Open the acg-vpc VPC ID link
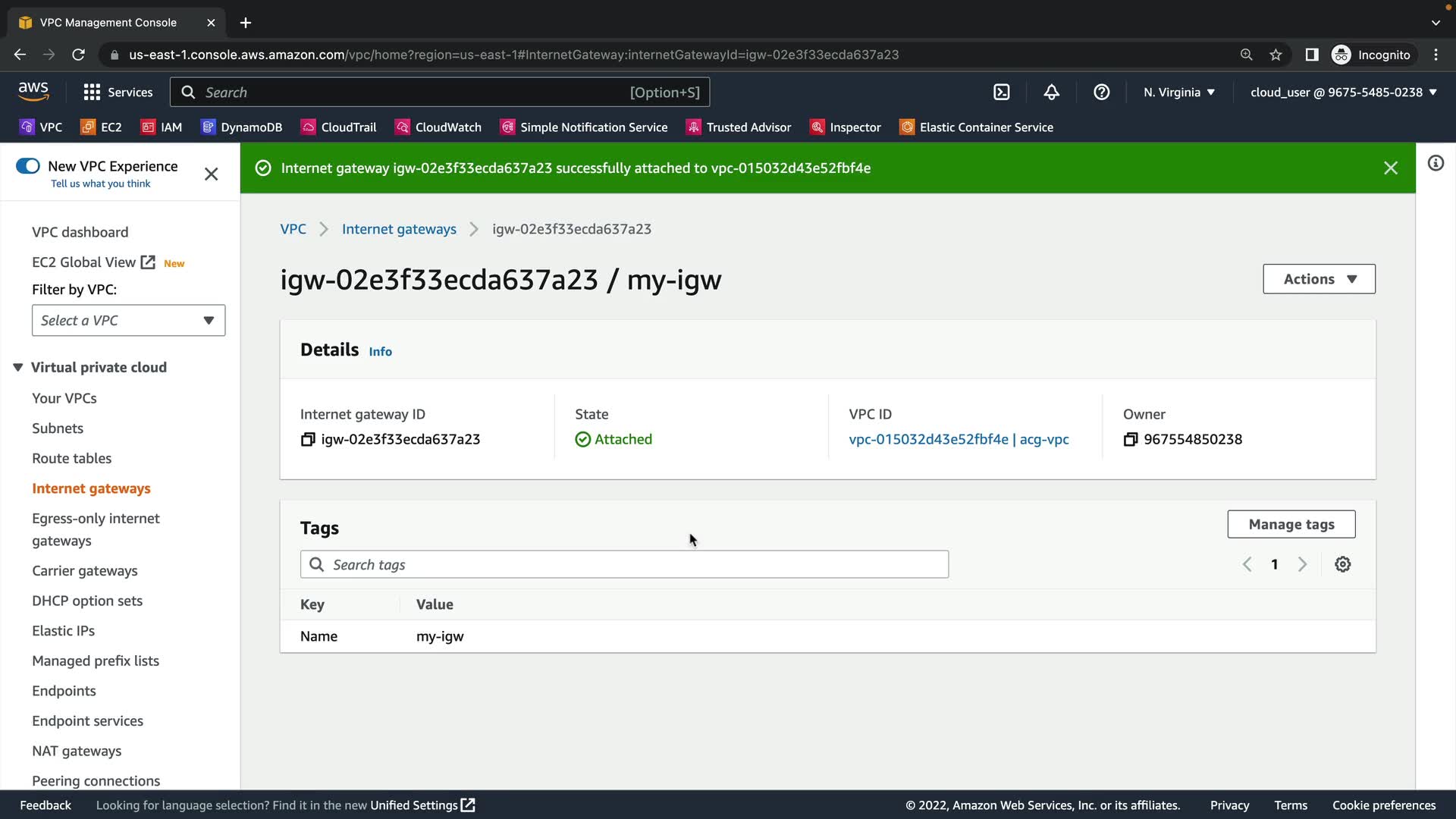 [959, 439]
